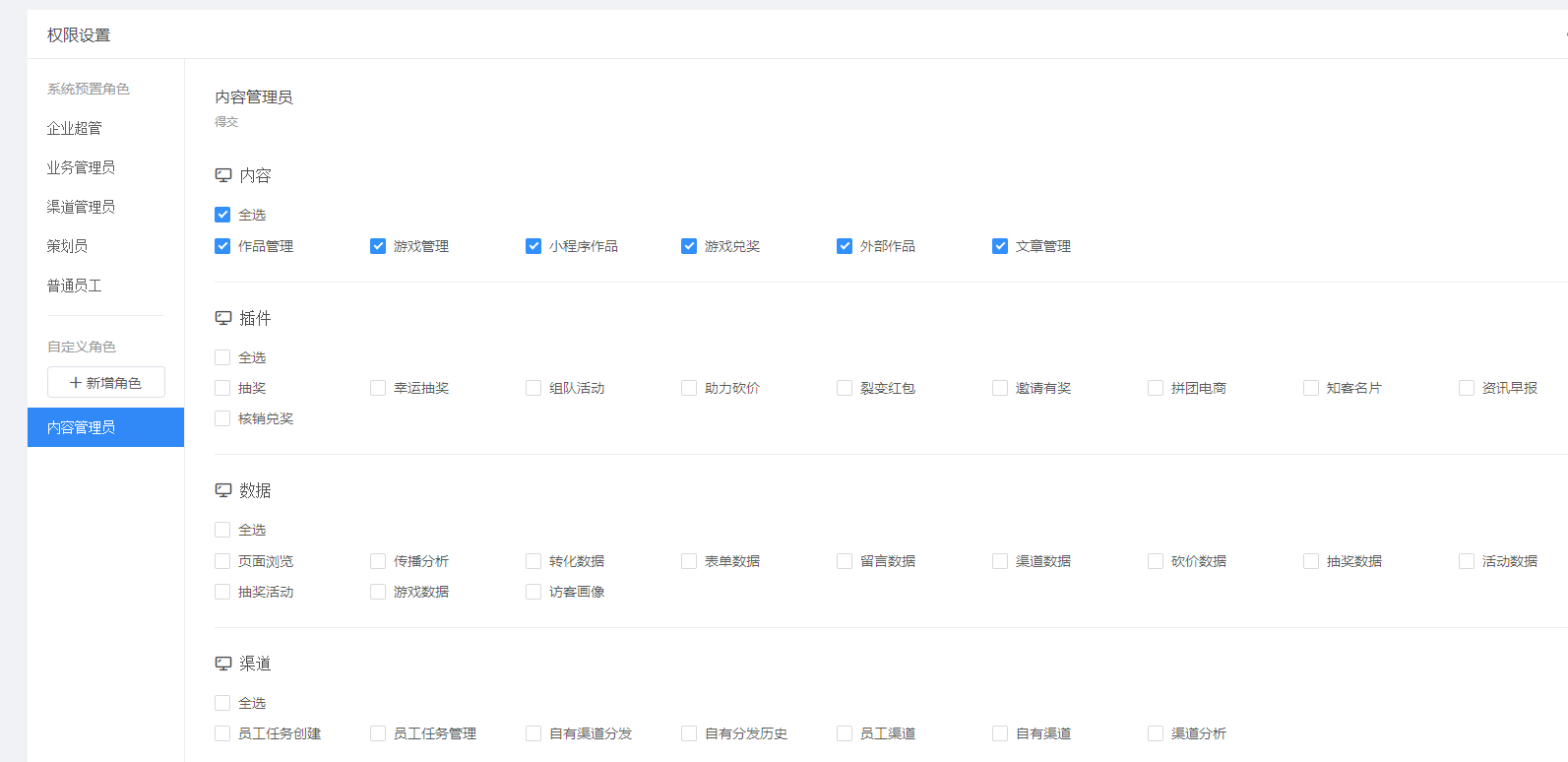Check 自有渠道分发 checkbox
The image size is (1568, 762).
pyautogui.click(x=533, y=733)
